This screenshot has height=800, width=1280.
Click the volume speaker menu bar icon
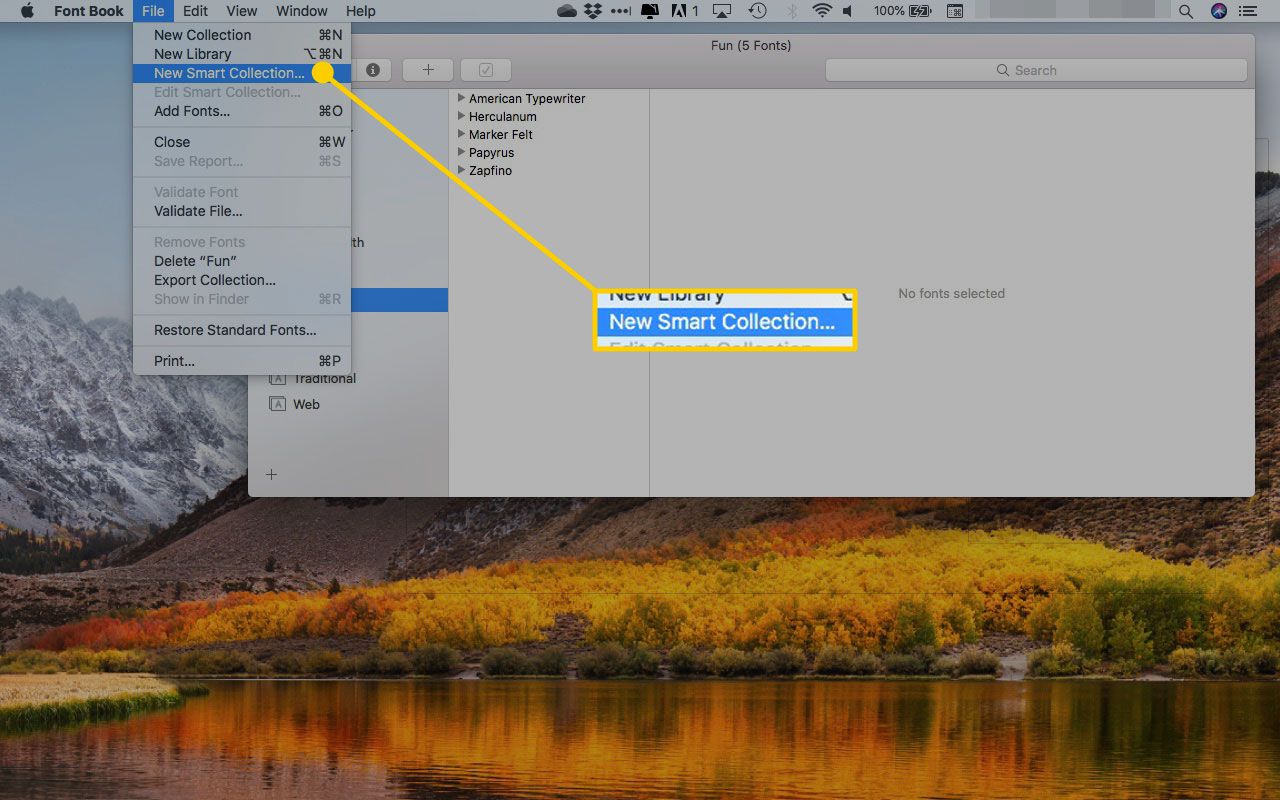(848, 11)
